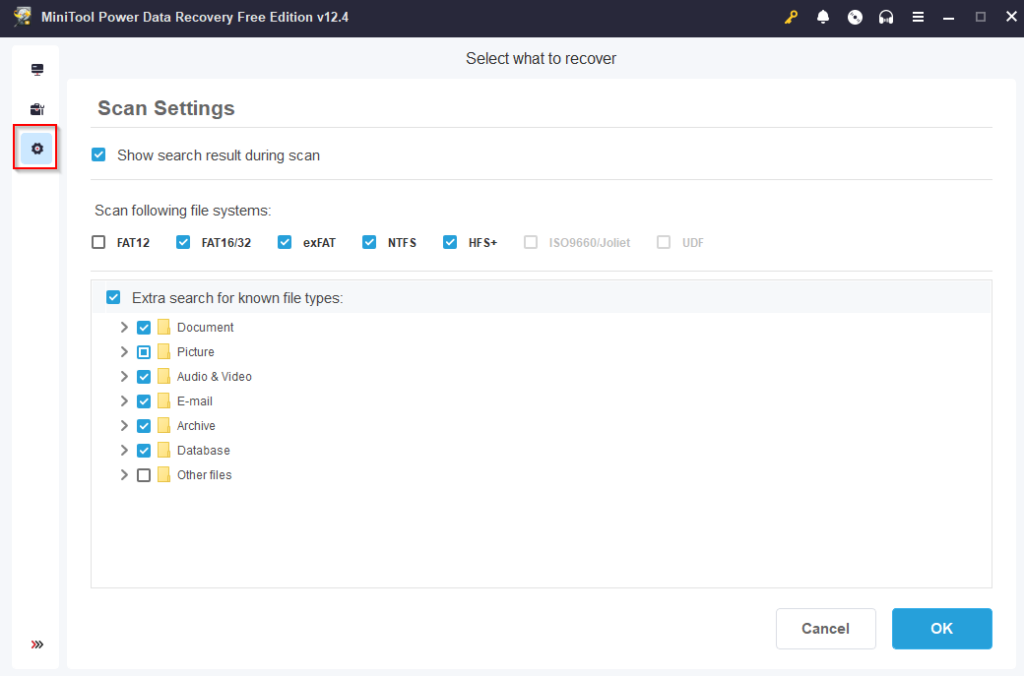Minimize the MiniTool window
The image size is (1024, 676).
click(949, 18)
